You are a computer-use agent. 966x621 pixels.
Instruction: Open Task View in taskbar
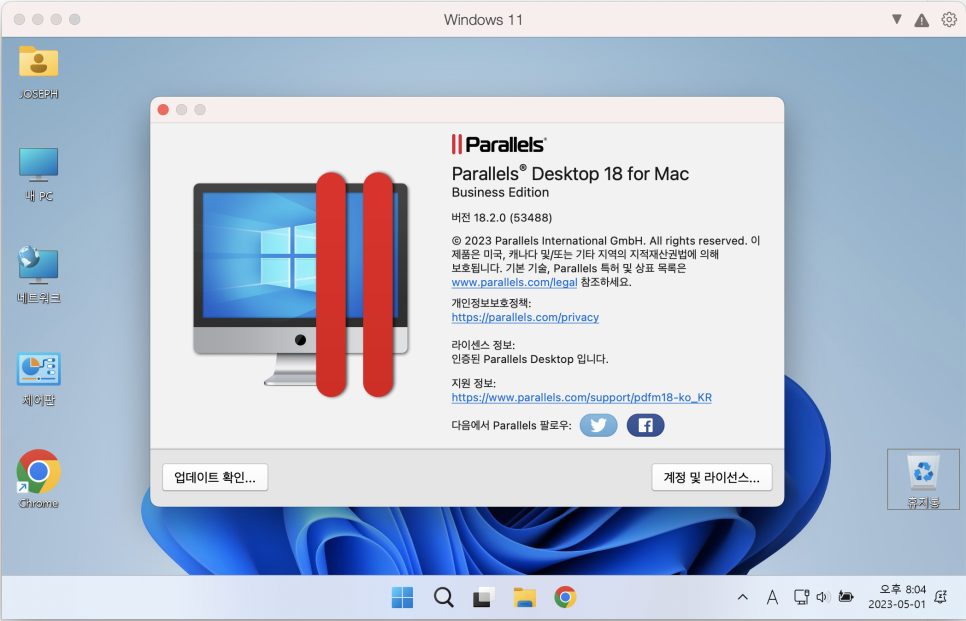(484, 597)
